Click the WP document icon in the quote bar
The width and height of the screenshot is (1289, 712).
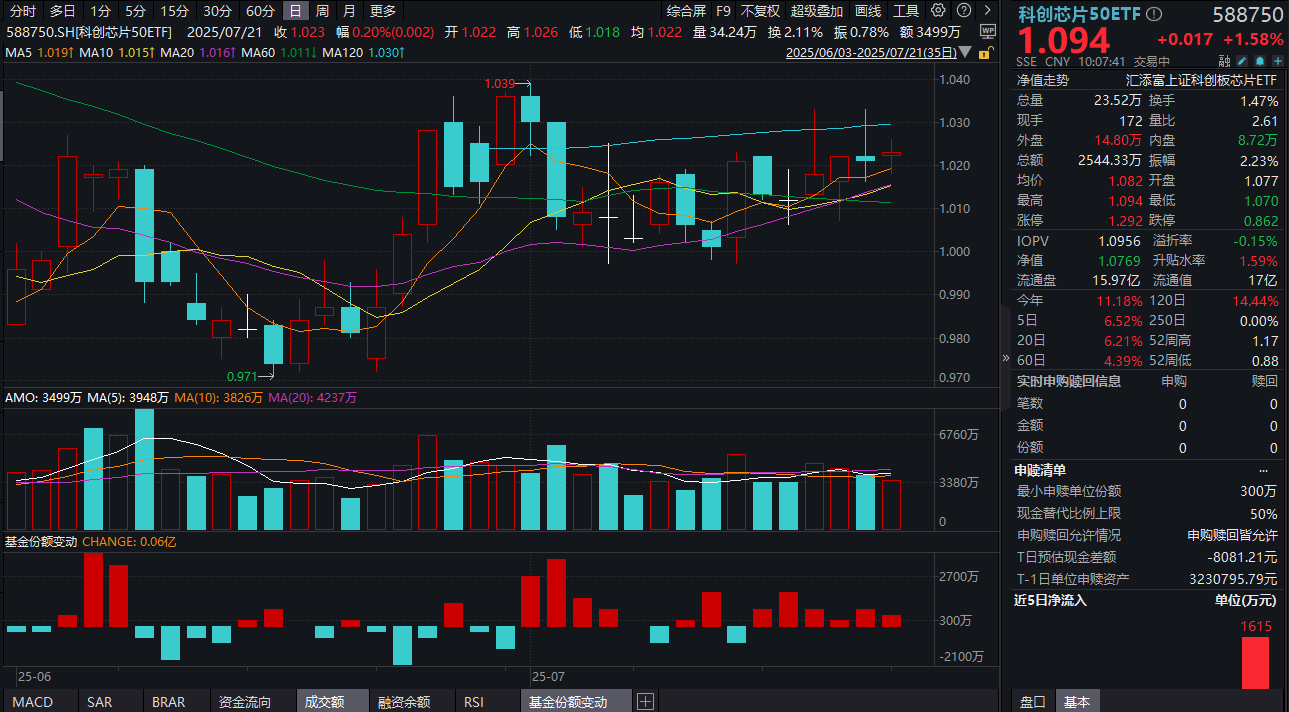click(989, 32)
